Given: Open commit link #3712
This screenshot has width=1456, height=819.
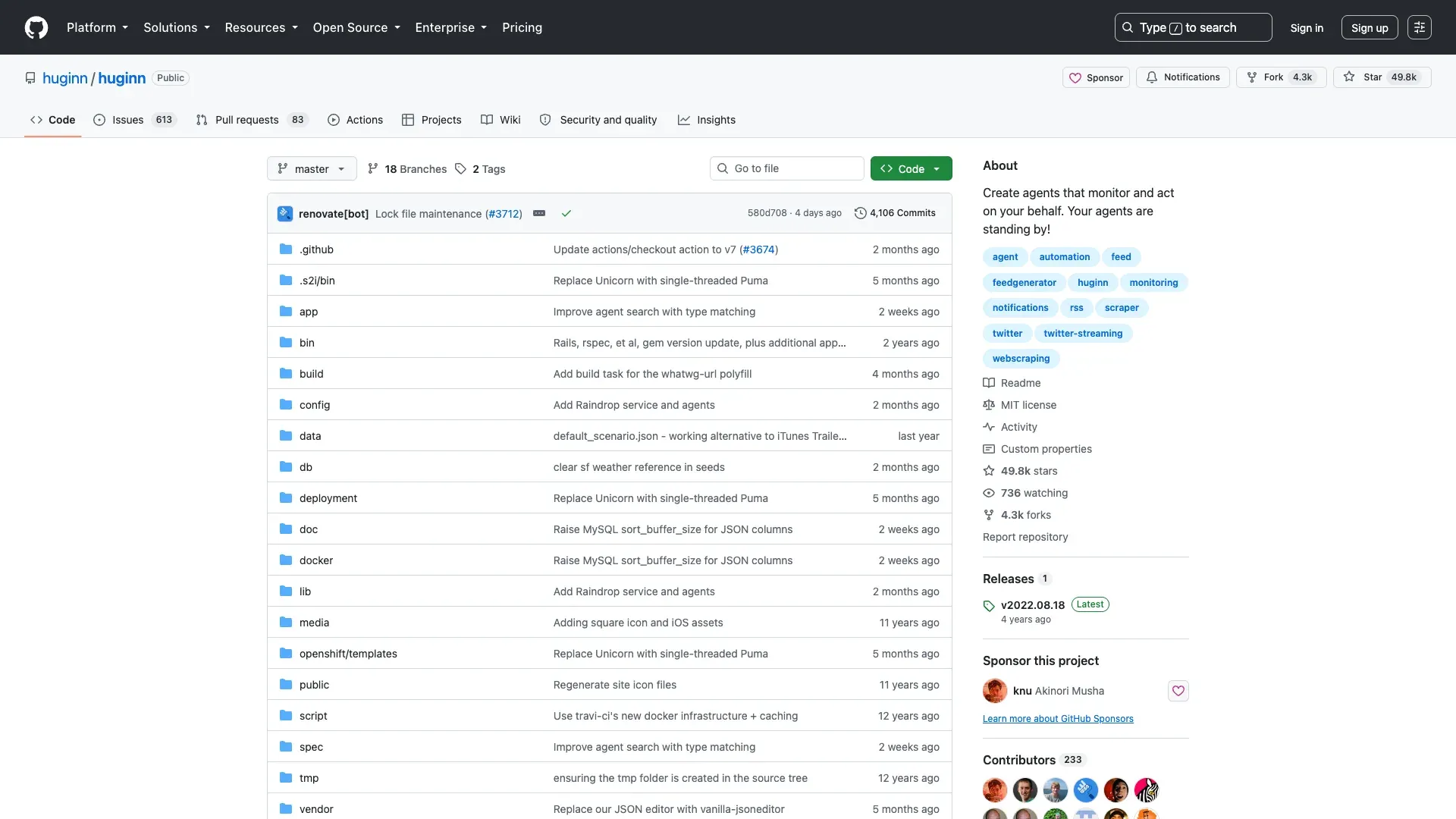Looking at the screenshot, I should [504, 214].
